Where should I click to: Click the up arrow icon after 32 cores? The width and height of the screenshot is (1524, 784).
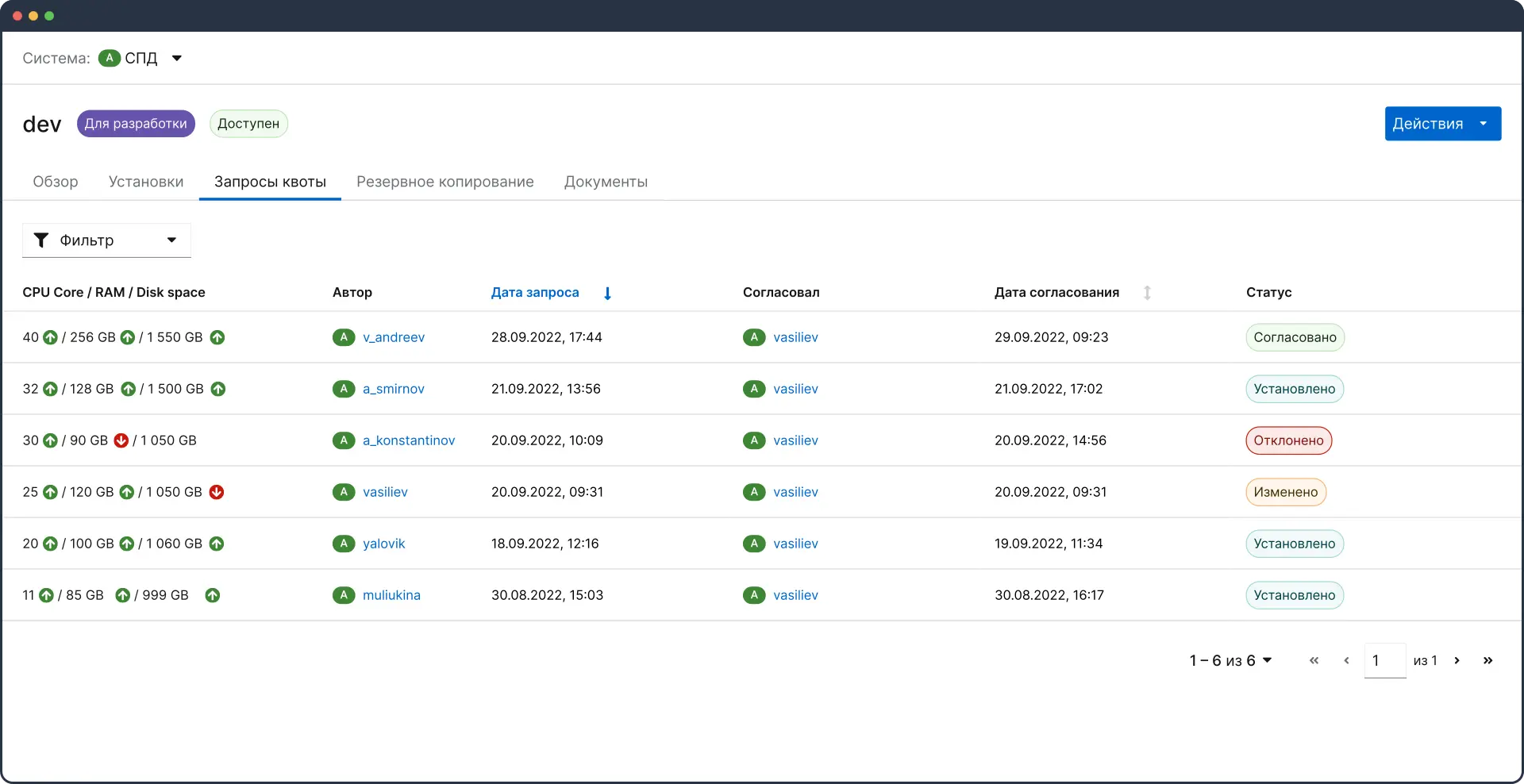[50, 389]
